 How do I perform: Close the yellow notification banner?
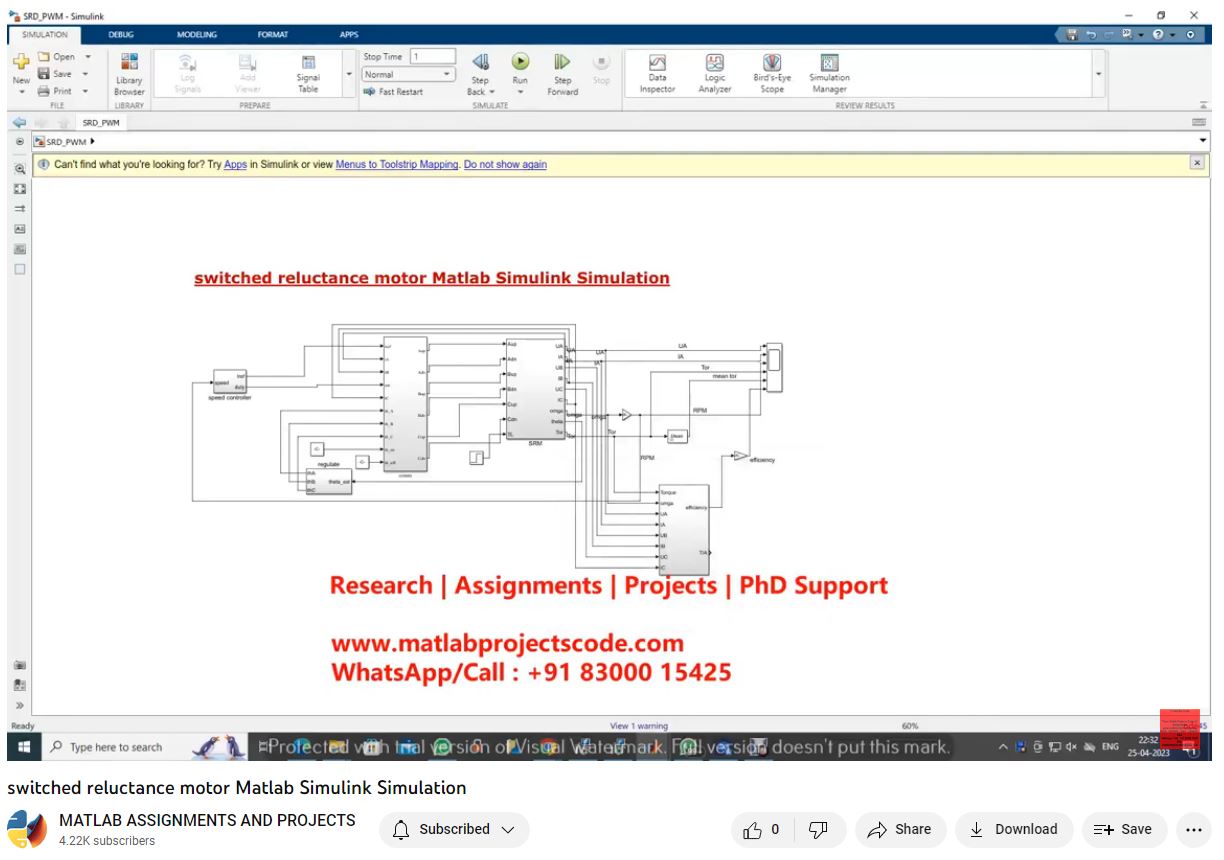(x=1196, y=163)
